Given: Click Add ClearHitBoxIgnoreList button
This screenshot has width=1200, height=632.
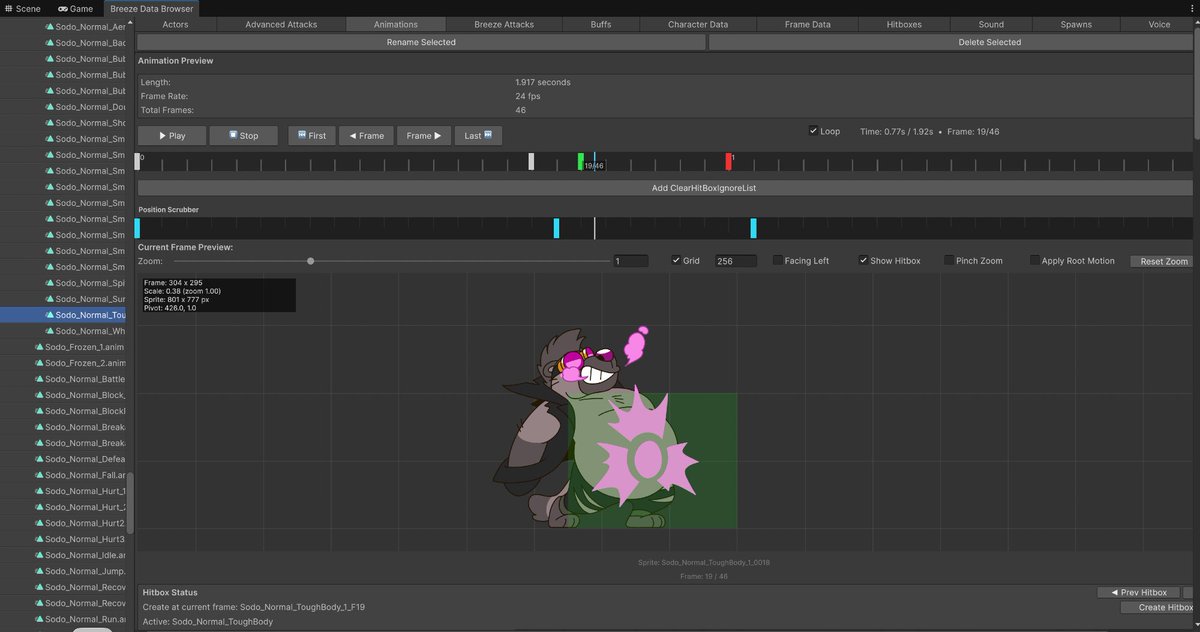Looking at the screenshot, I should tap(665, 188).
